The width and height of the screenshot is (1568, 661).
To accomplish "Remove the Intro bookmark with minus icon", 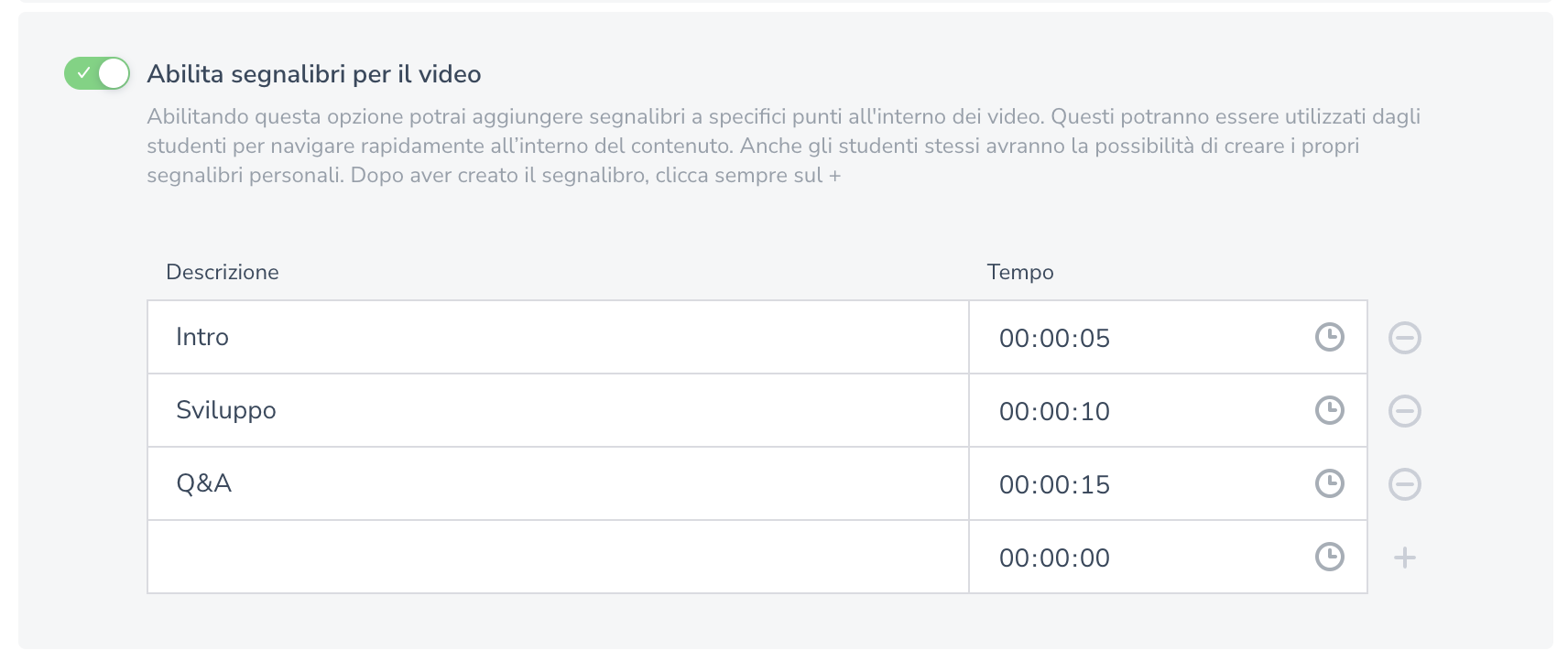I will (1404, 338).
